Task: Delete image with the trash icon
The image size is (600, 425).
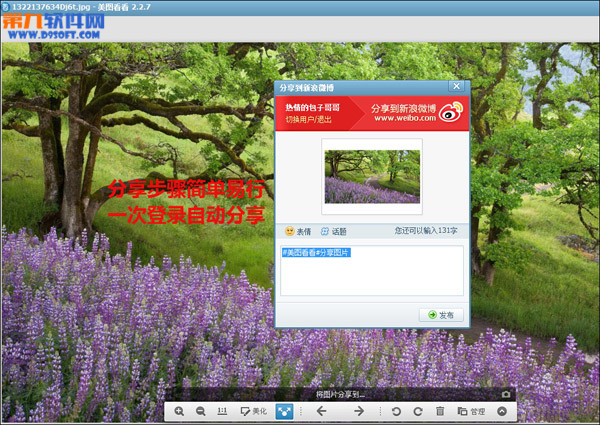Action: 440,411
